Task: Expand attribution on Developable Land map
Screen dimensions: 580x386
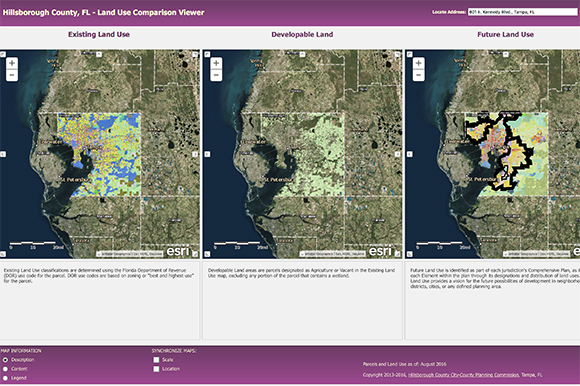Action: 302,254
